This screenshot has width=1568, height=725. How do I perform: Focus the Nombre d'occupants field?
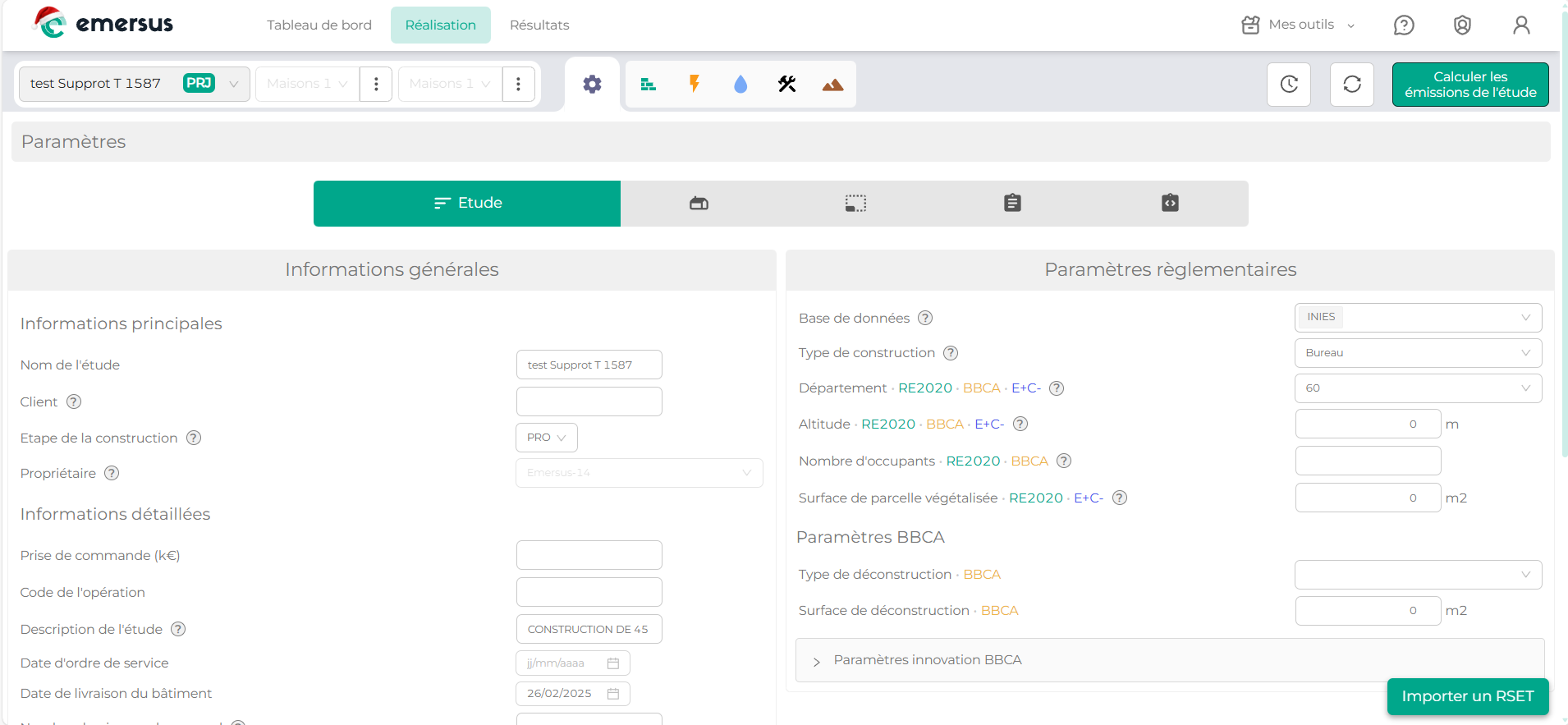(x=1369, y=461)
